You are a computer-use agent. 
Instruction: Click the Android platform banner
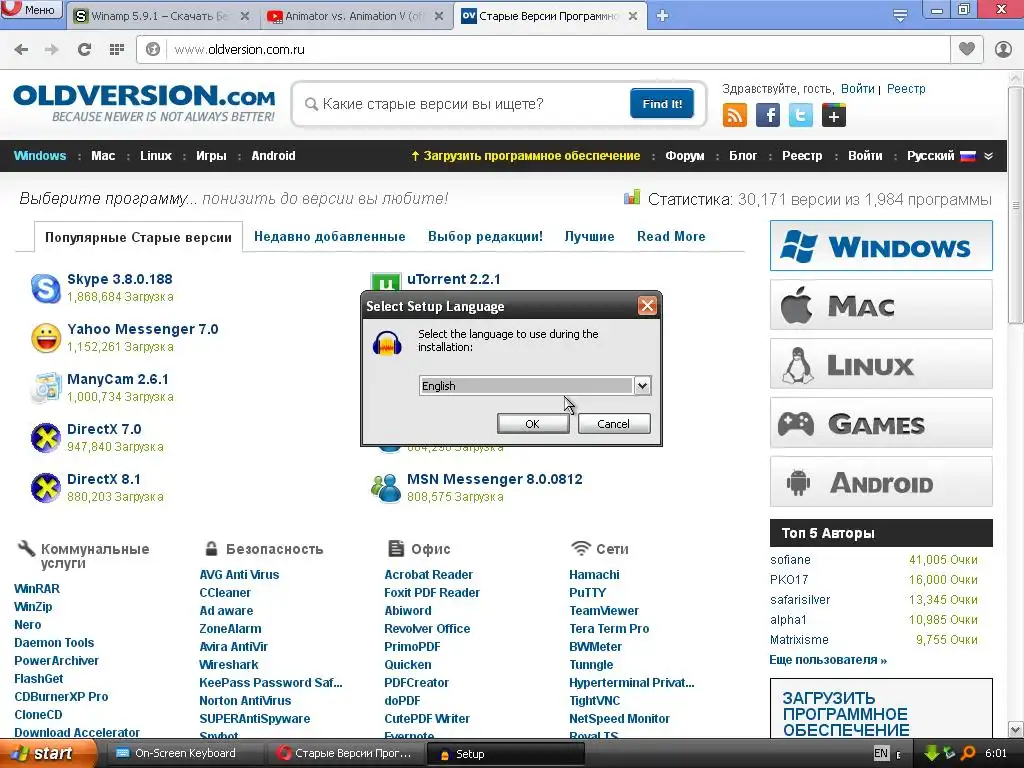pos(881,482)
